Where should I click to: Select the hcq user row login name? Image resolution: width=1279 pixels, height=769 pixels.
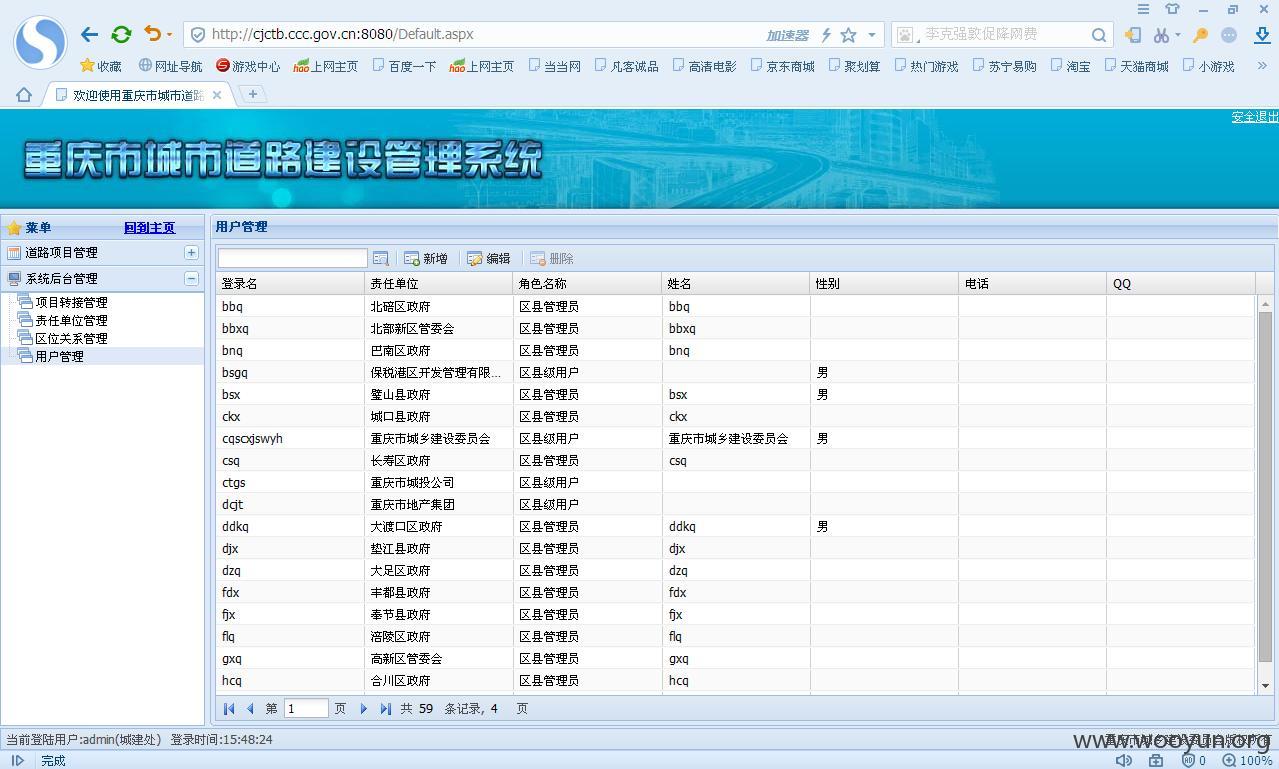[x=232, y=680]
